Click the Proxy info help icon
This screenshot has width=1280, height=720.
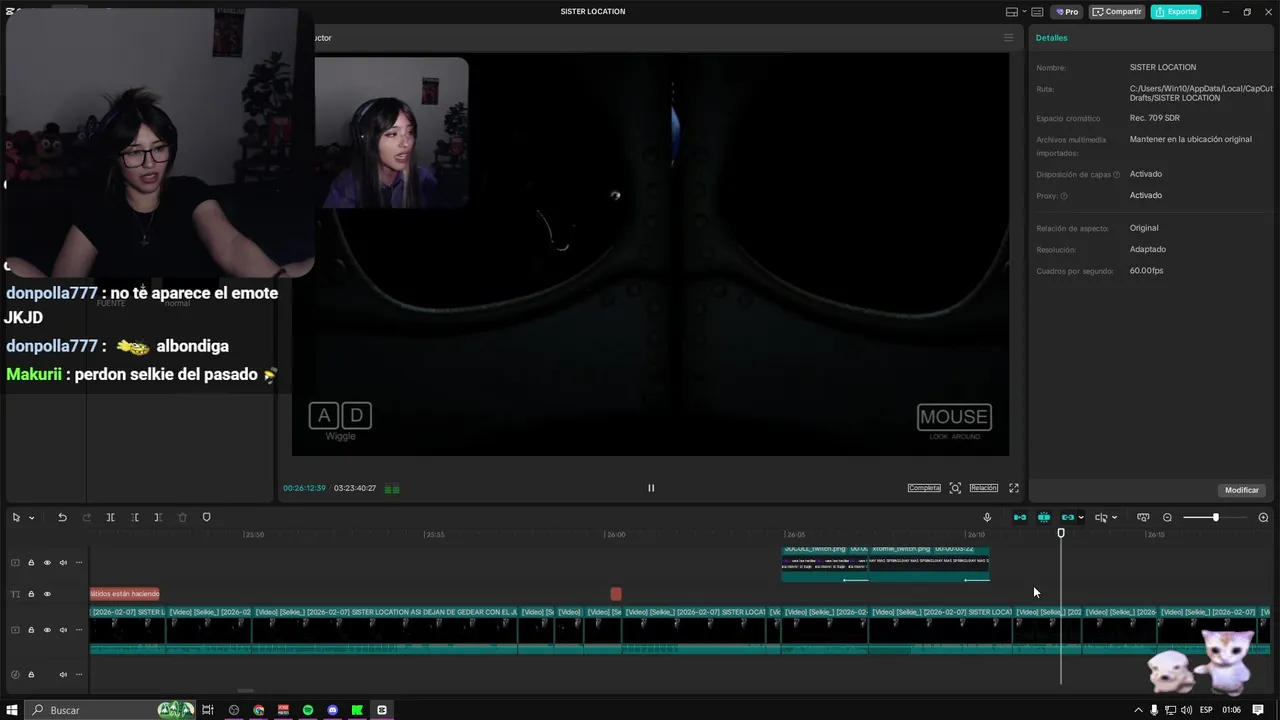(1064, 196)
